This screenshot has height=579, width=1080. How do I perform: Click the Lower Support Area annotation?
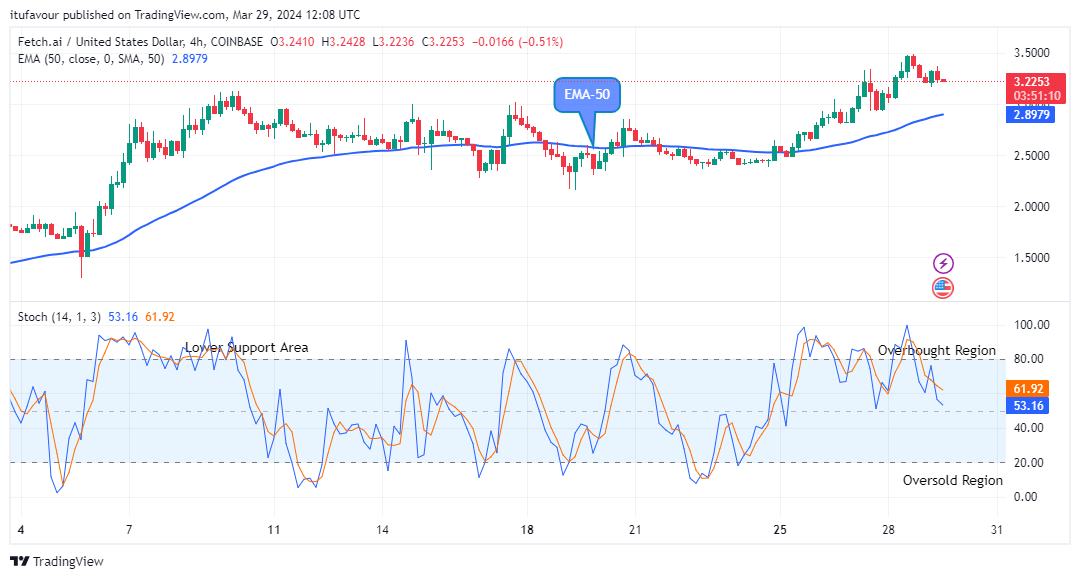tap(246, 348)
